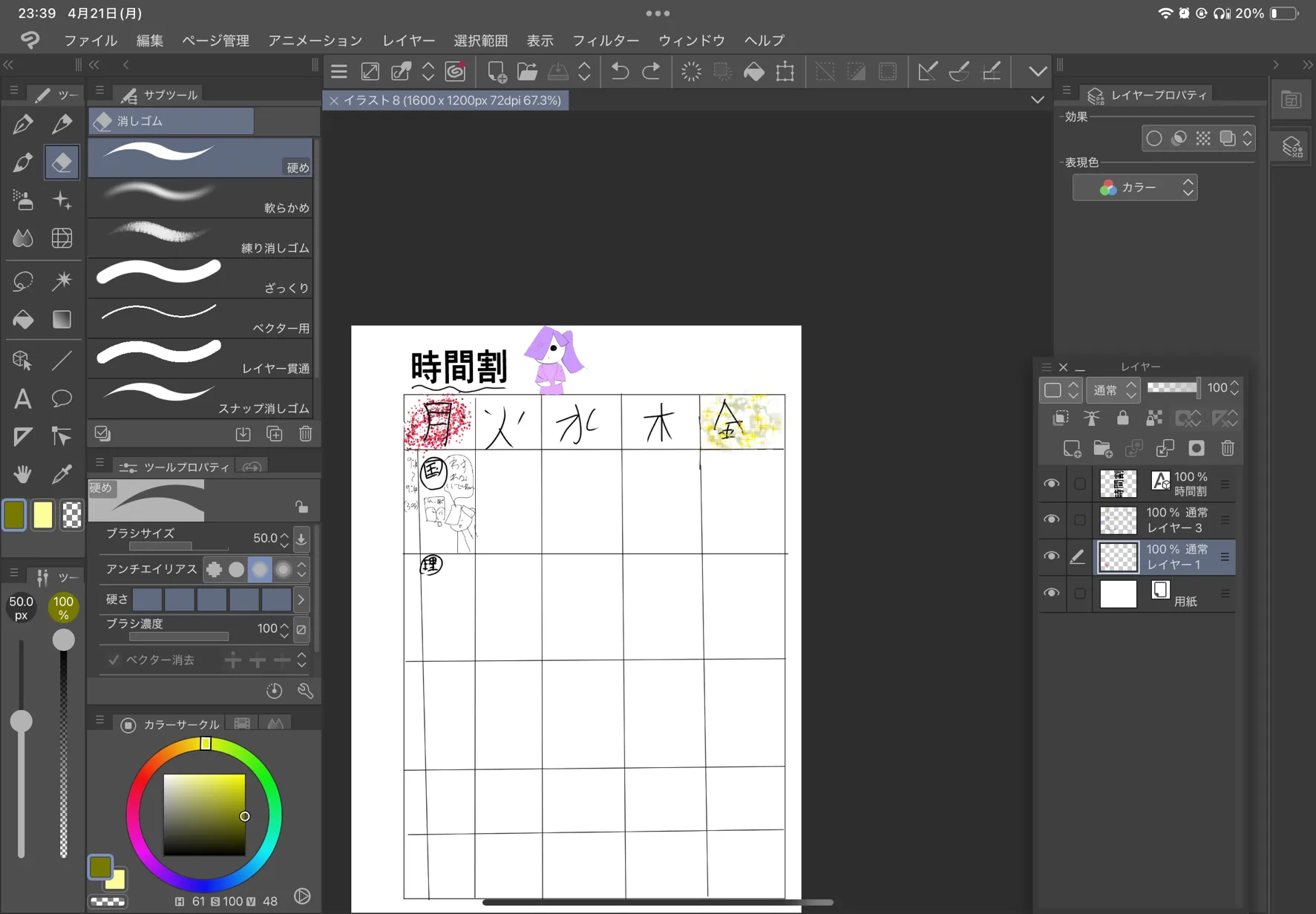Delete layer using the layer panel trash icon
Image resolution: width=1316 pixels, height=914 pixels.
point(1227,448)
